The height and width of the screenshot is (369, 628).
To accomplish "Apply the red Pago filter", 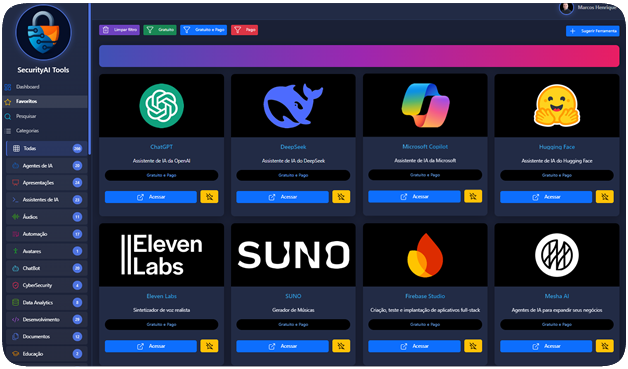I will click(x=244, y=30).
